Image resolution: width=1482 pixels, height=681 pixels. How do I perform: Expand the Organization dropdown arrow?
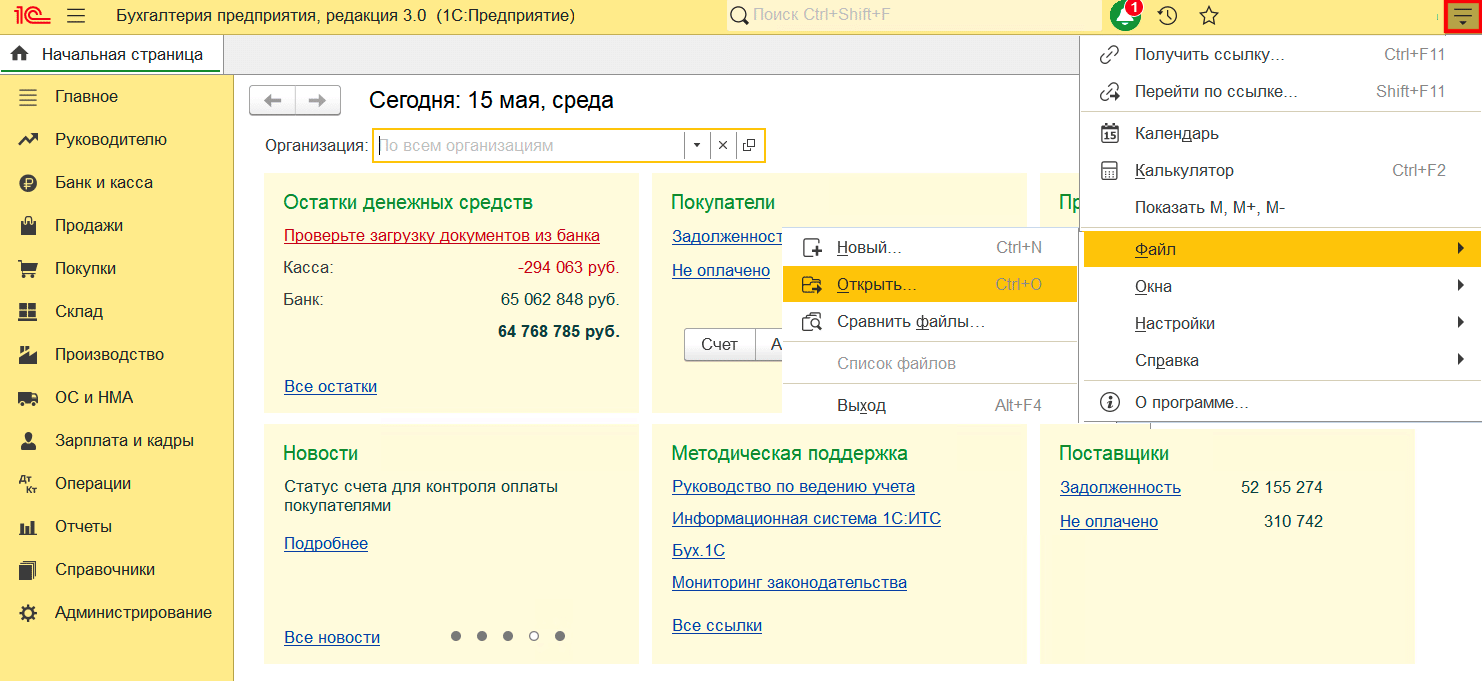coord(697,146)
